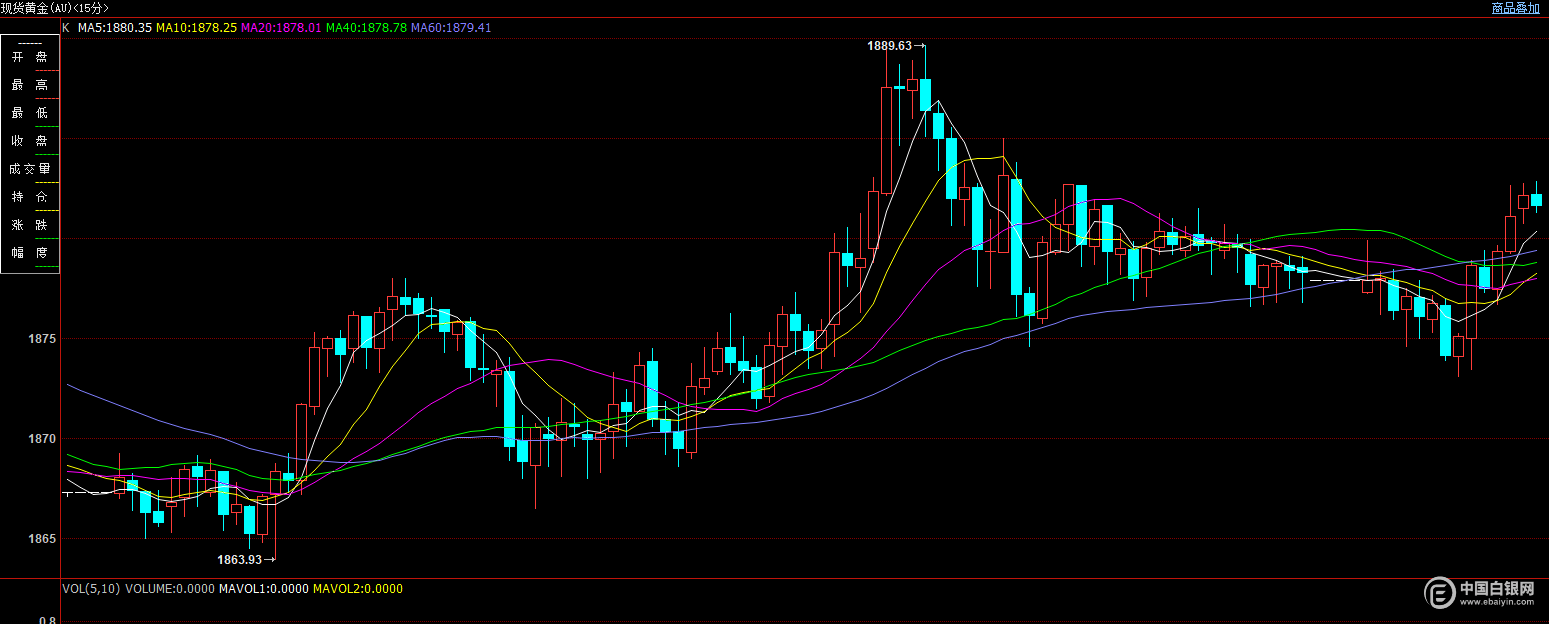Click the MAVOL2 volume label
This screenshot has height=624, width=1549.
tap(358, 589)
